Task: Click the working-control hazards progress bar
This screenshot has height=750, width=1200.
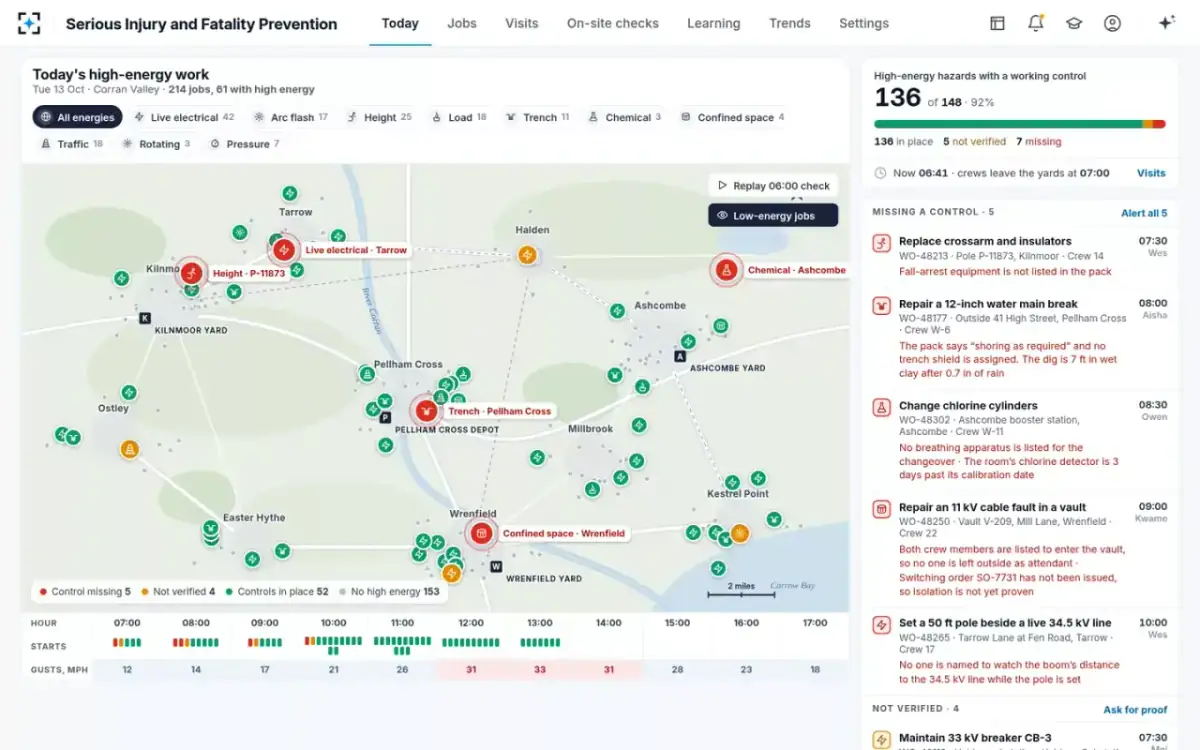Action: click(x=1020, y=124)
